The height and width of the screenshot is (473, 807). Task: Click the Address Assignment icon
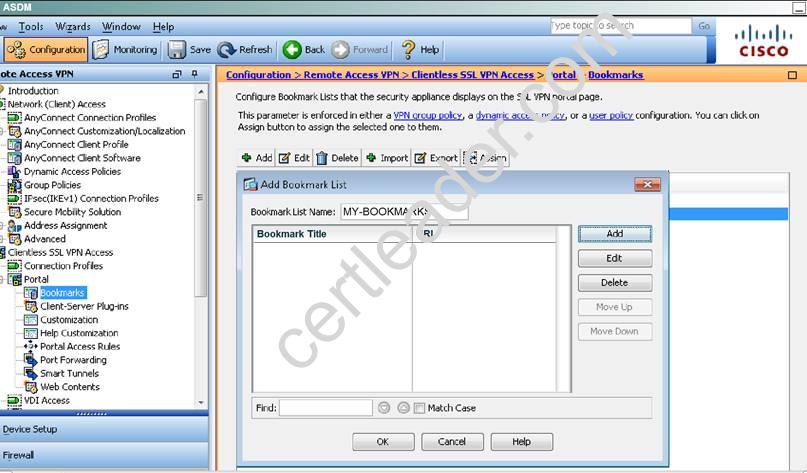[x=14, y=225]
